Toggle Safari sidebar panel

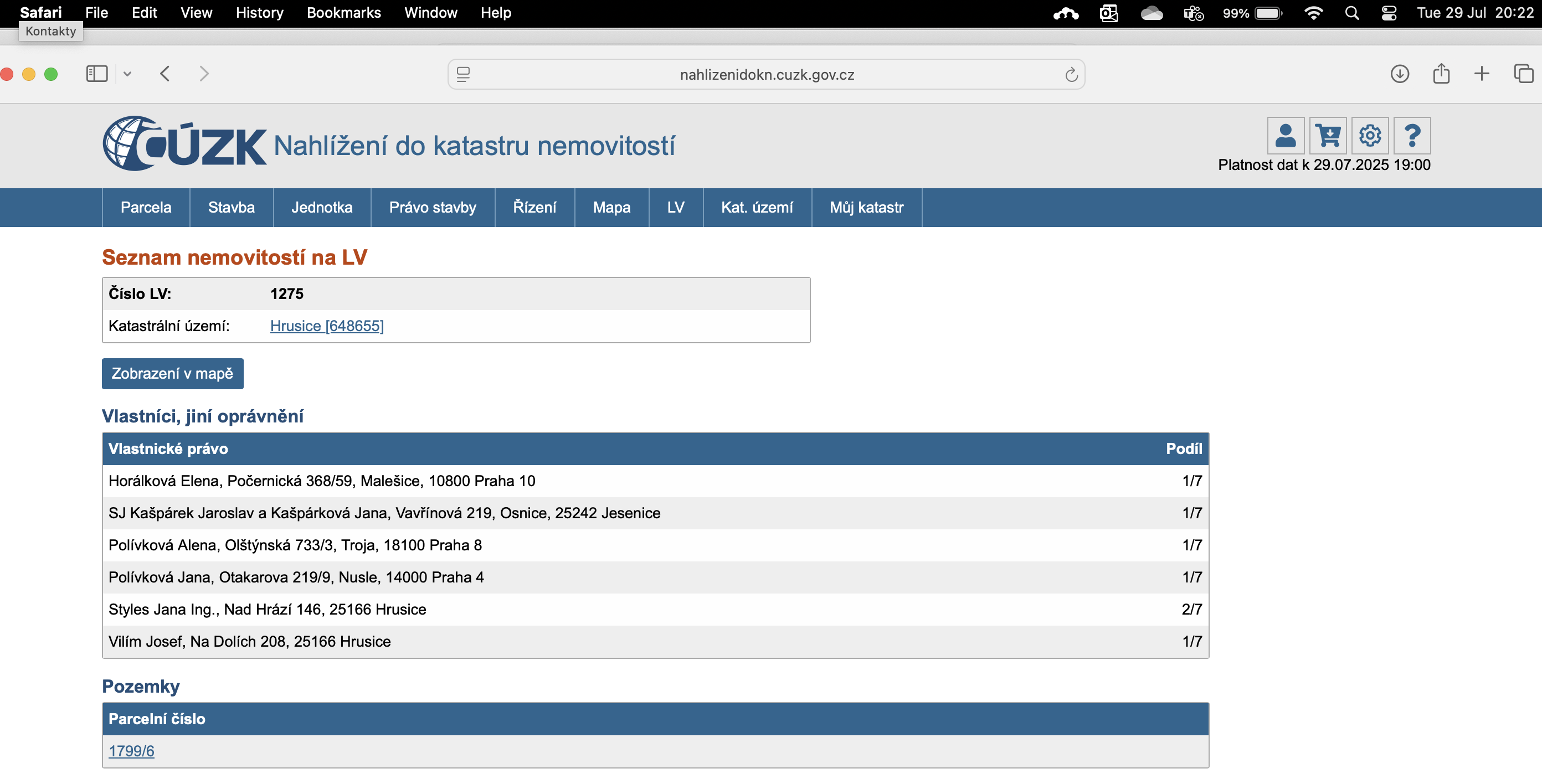(96, 74)
